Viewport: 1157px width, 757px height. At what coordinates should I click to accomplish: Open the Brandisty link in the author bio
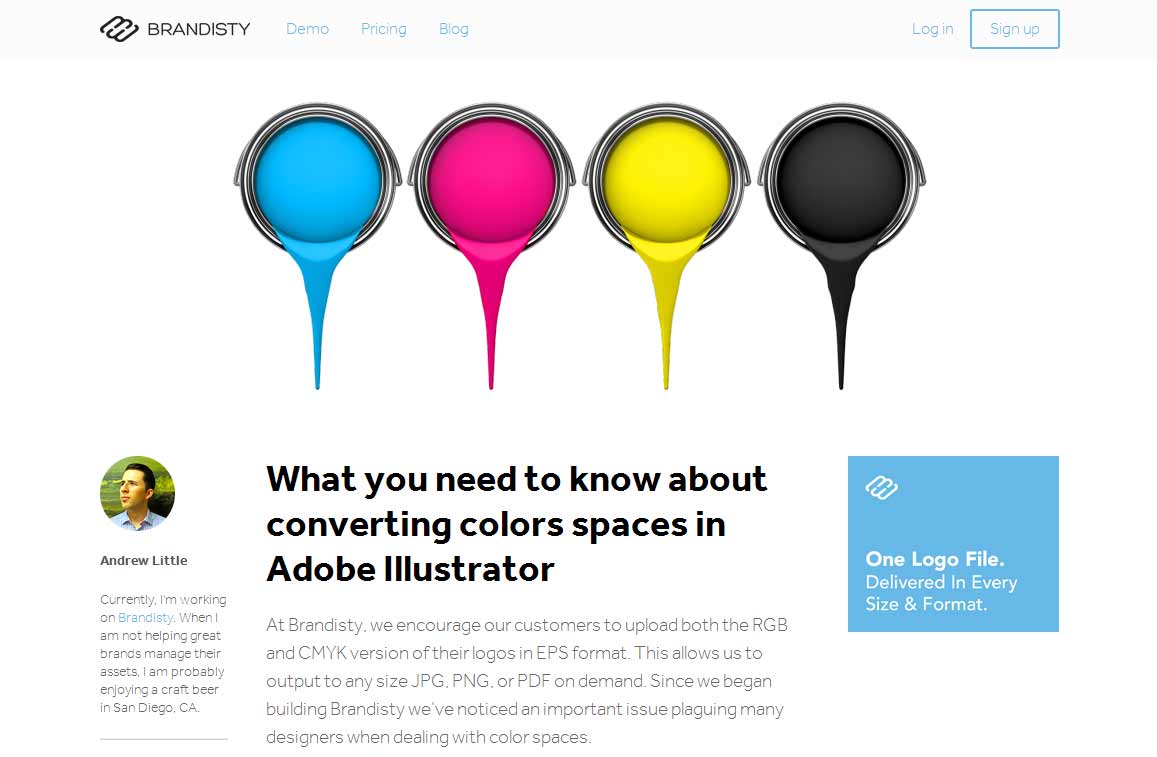(x=145, y=617)
